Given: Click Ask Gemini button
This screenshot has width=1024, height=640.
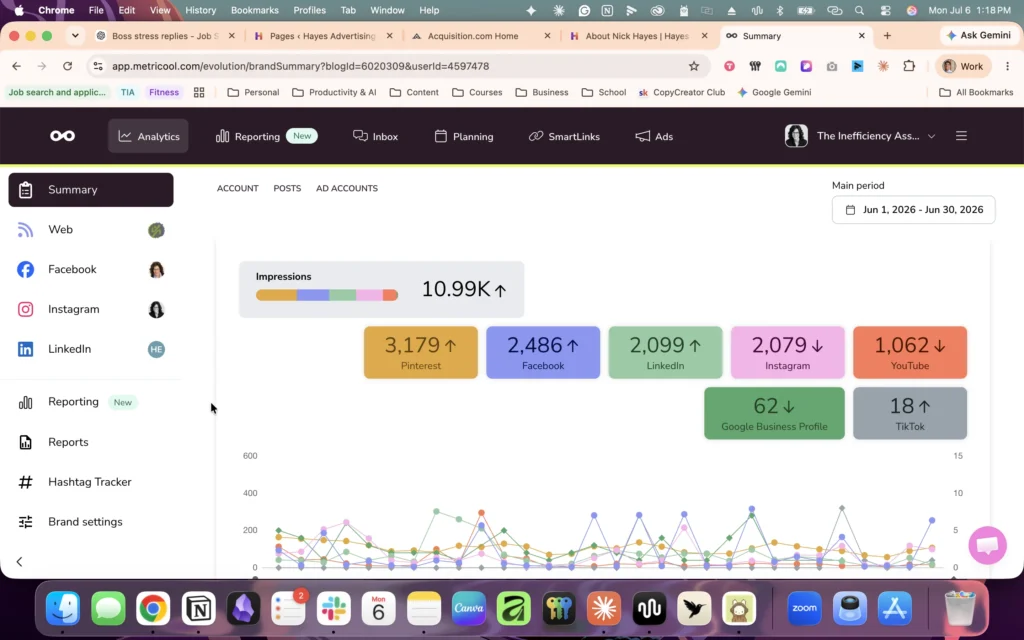Looking at the screenshot, I should pyautogui.click(x=979, y=35).
